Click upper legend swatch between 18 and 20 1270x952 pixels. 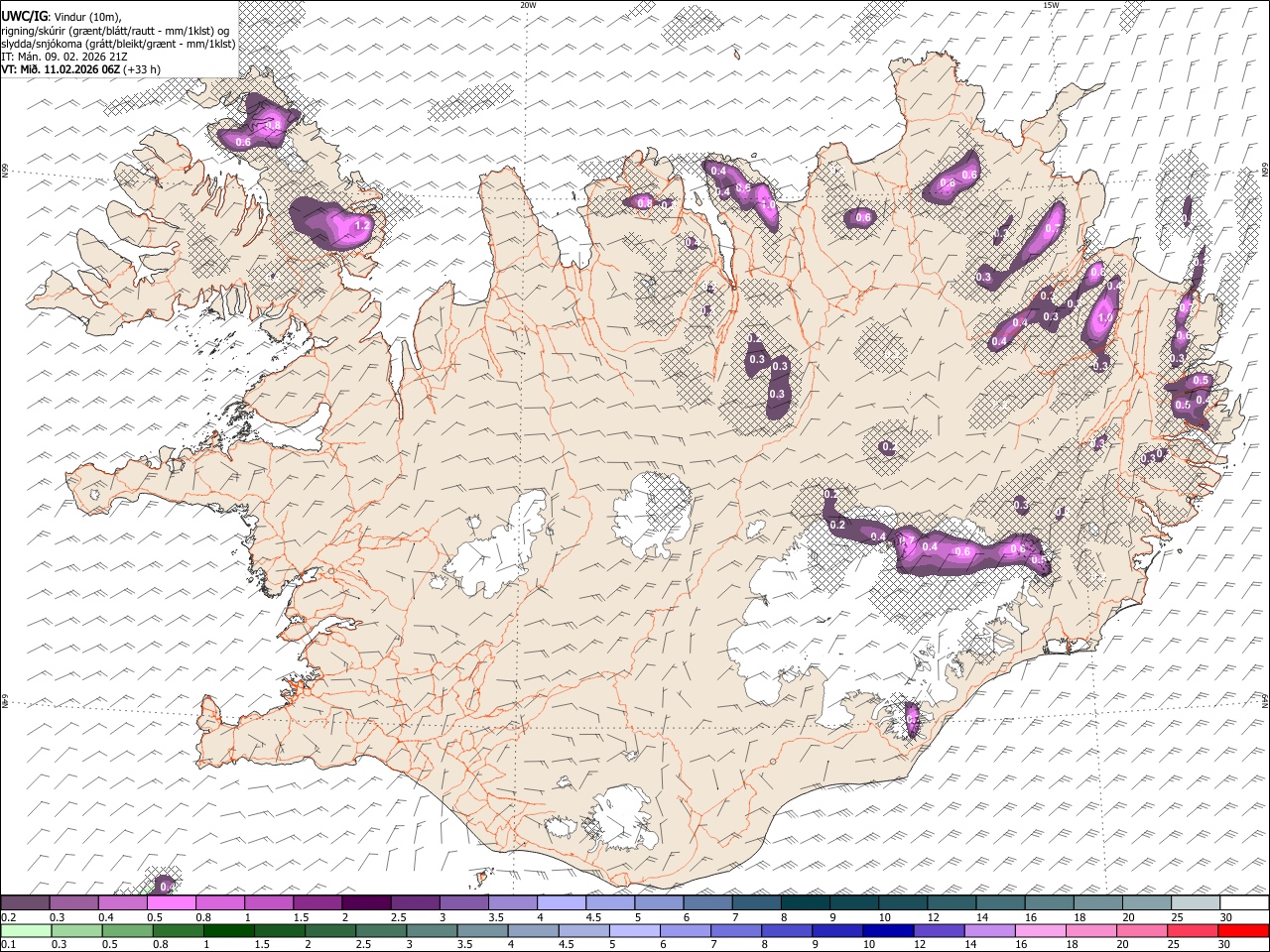pos(1099,902)
